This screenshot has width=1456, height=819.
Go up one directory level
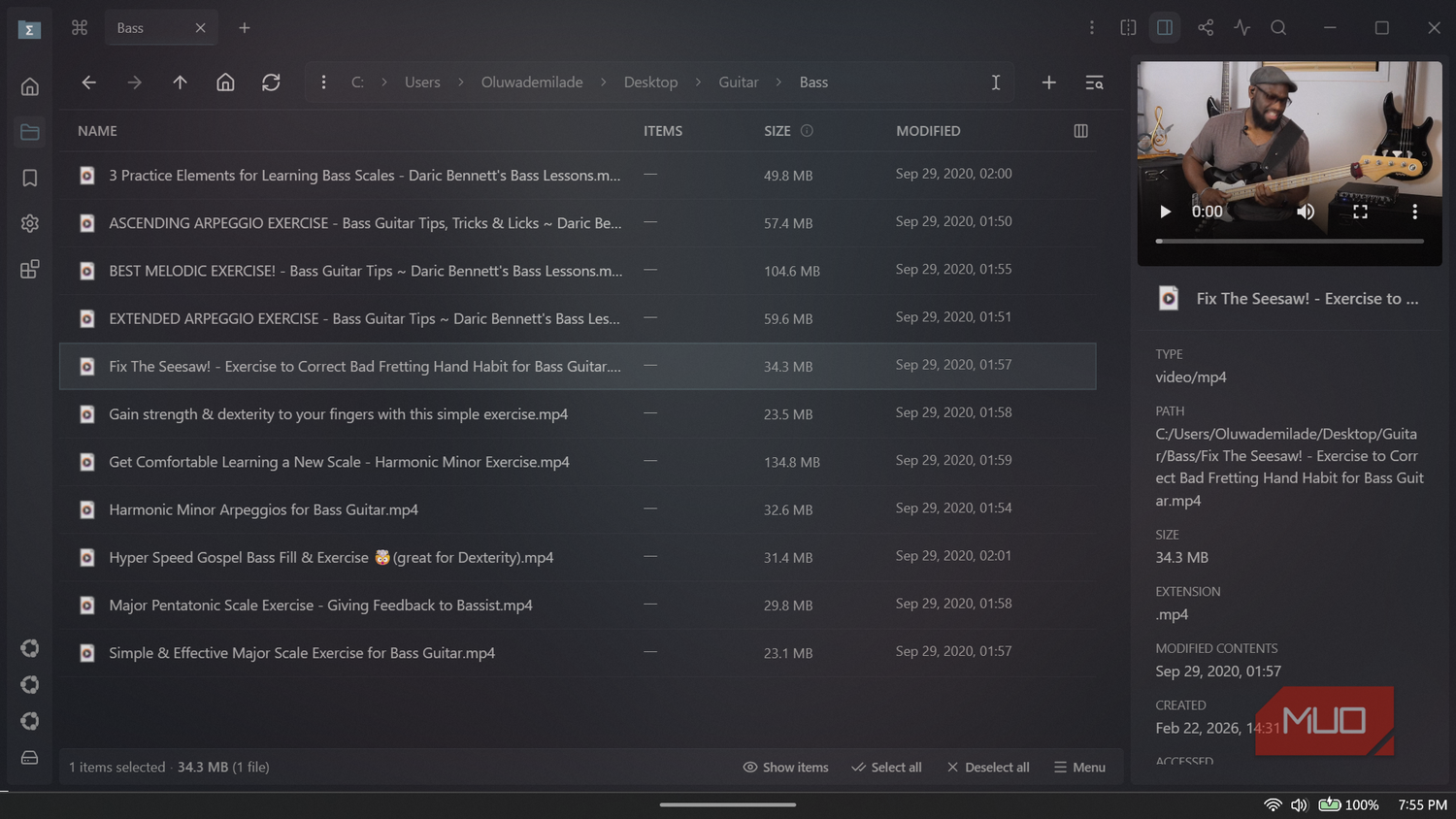[180, 82]
